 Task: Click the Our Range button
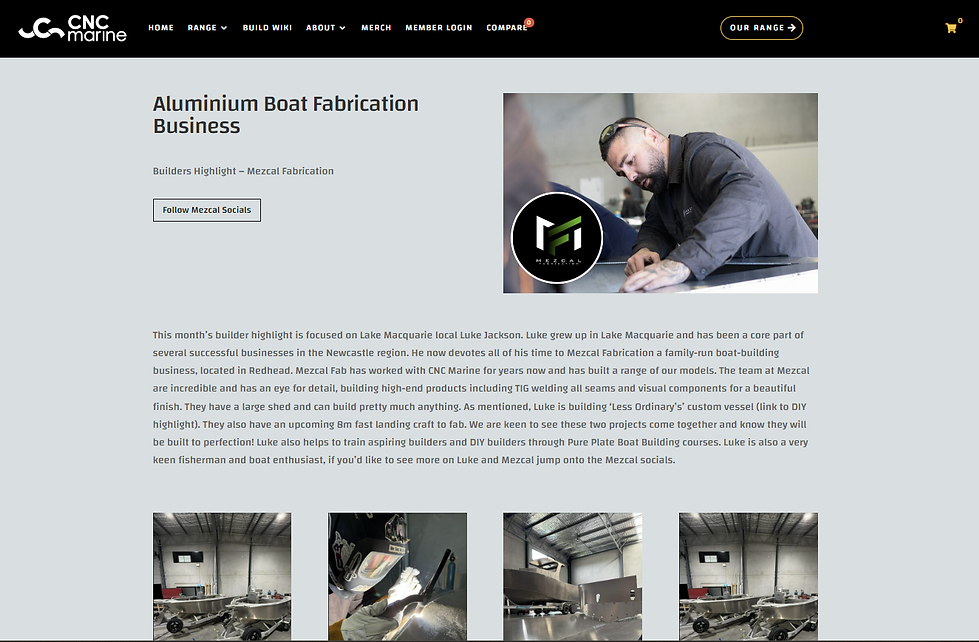click(762, 27)
